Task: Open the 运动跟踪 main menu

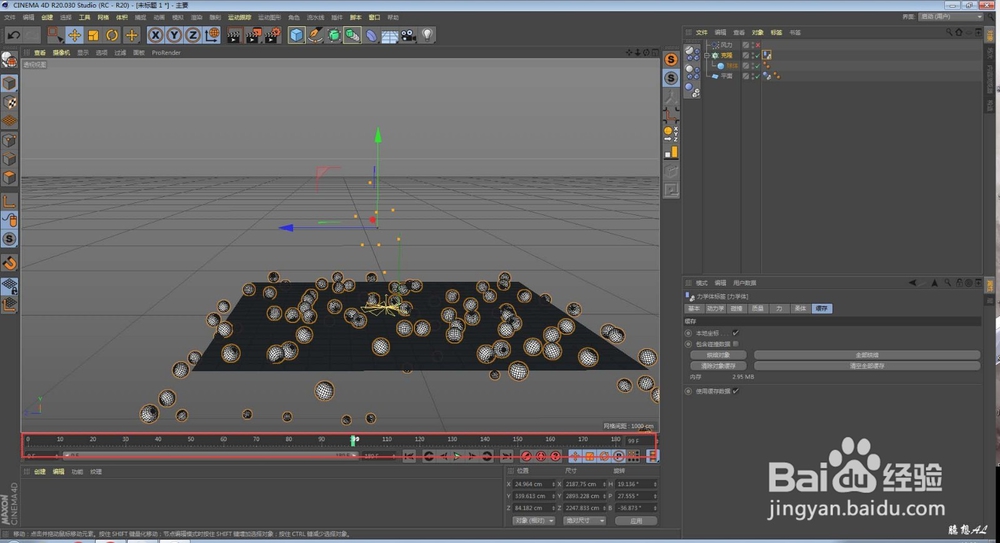Action: (x=239, y=17)
